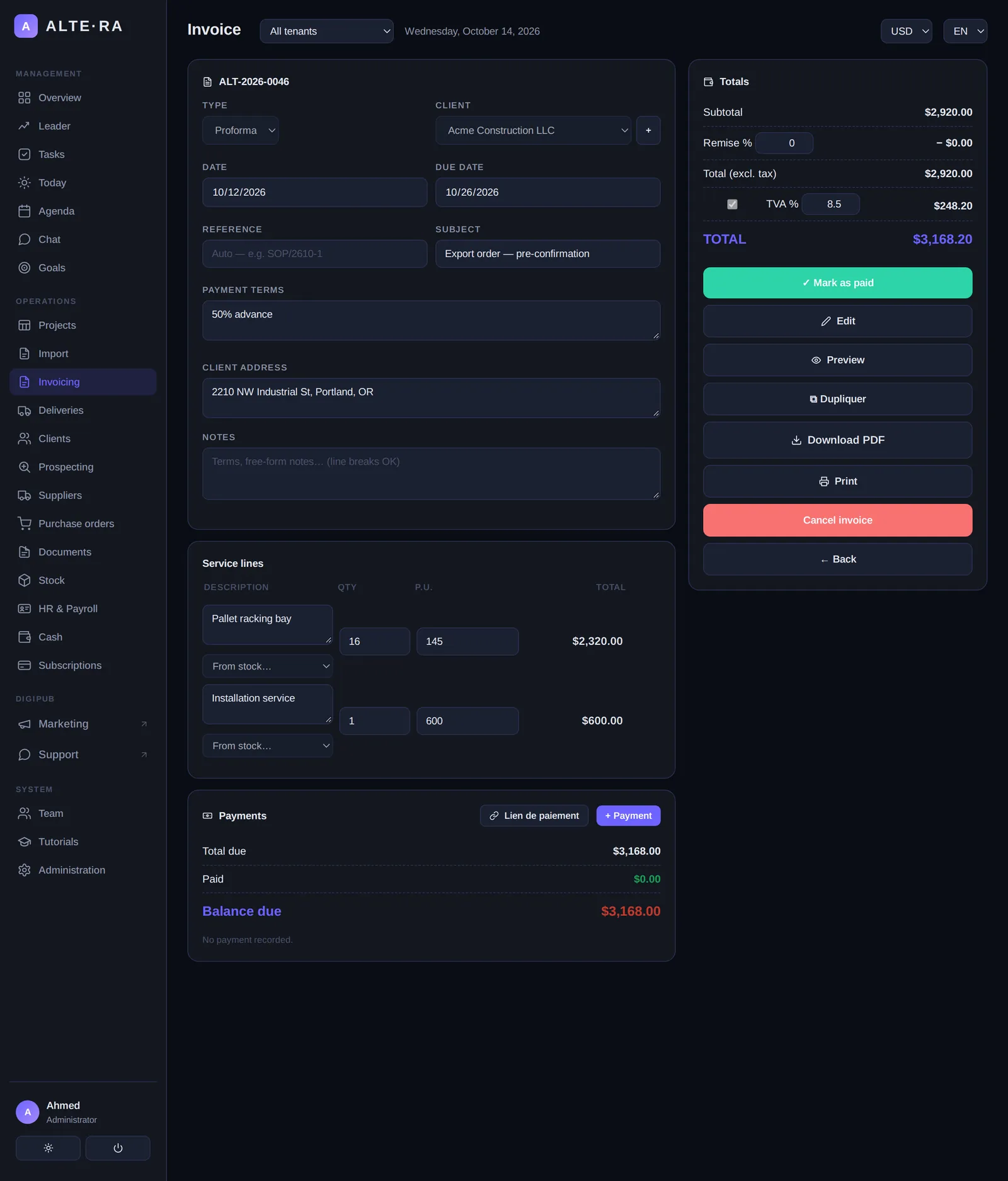Open the EN language dropdown
This screenshot has width=1008, height=1181.
(965, 31)
